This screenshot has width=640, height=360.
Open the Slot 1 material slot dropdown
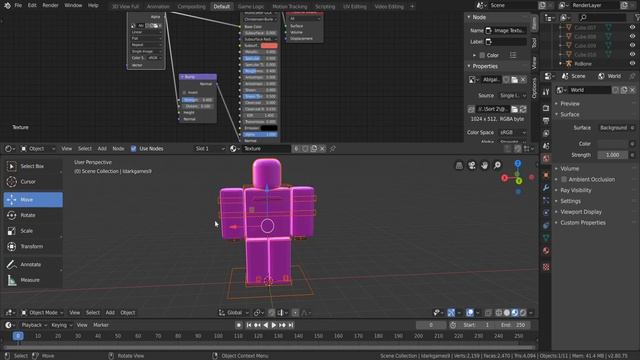(x=209, y=149)
